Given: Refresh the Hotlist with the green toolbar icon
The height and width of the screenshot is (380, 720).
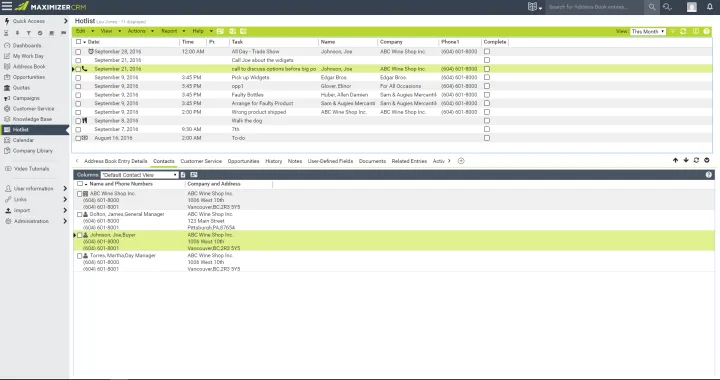Looking at the screenshot, I should (x=683, y=31).
